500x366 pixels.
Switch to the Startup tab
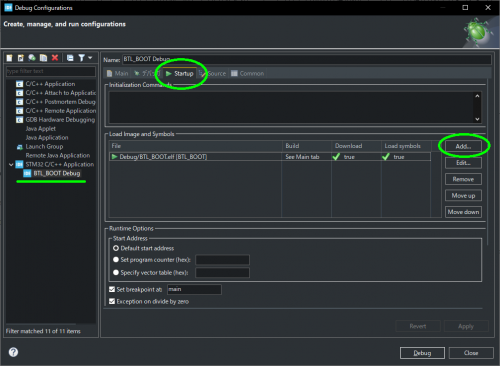pos(179,74)
